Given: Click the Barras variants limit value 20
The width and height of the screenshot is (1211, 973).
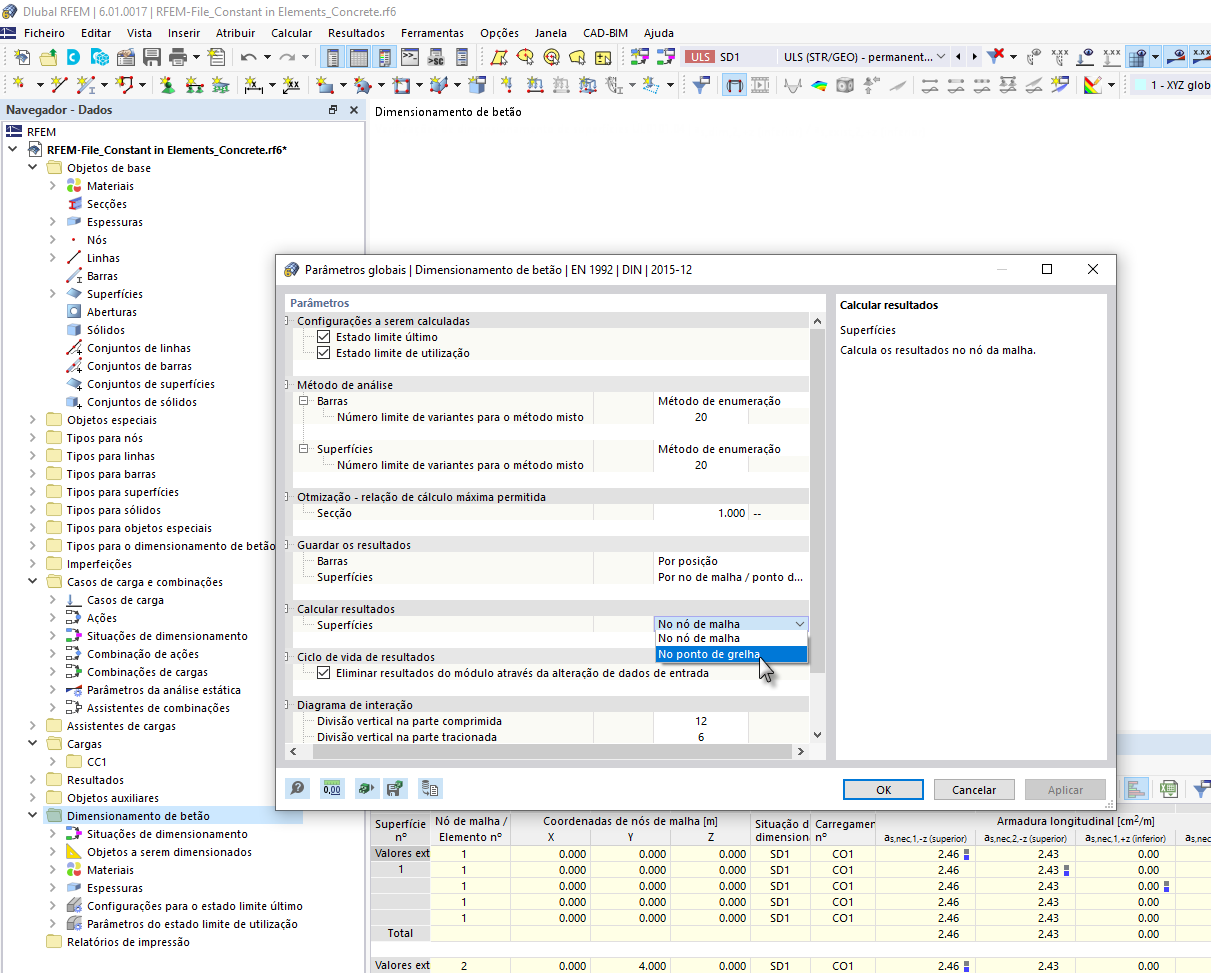Looking at the screenshot, I should pyautogui.click(x=701, y=417).
